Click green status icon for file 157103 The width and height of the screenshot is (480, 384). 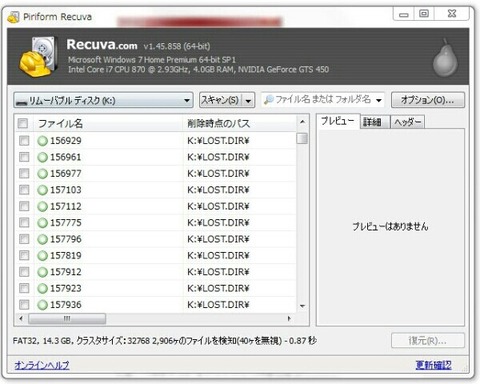point(42,190)
